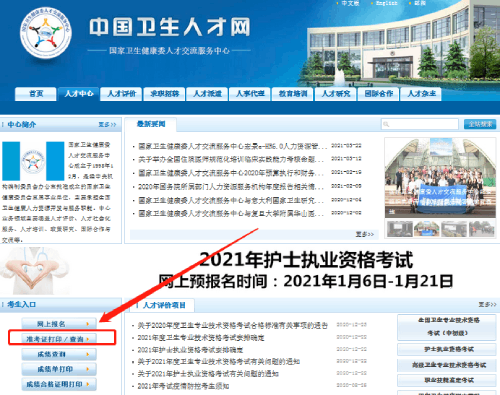Click the 高级卫生专业技术资格考试 button

(447, 365)
